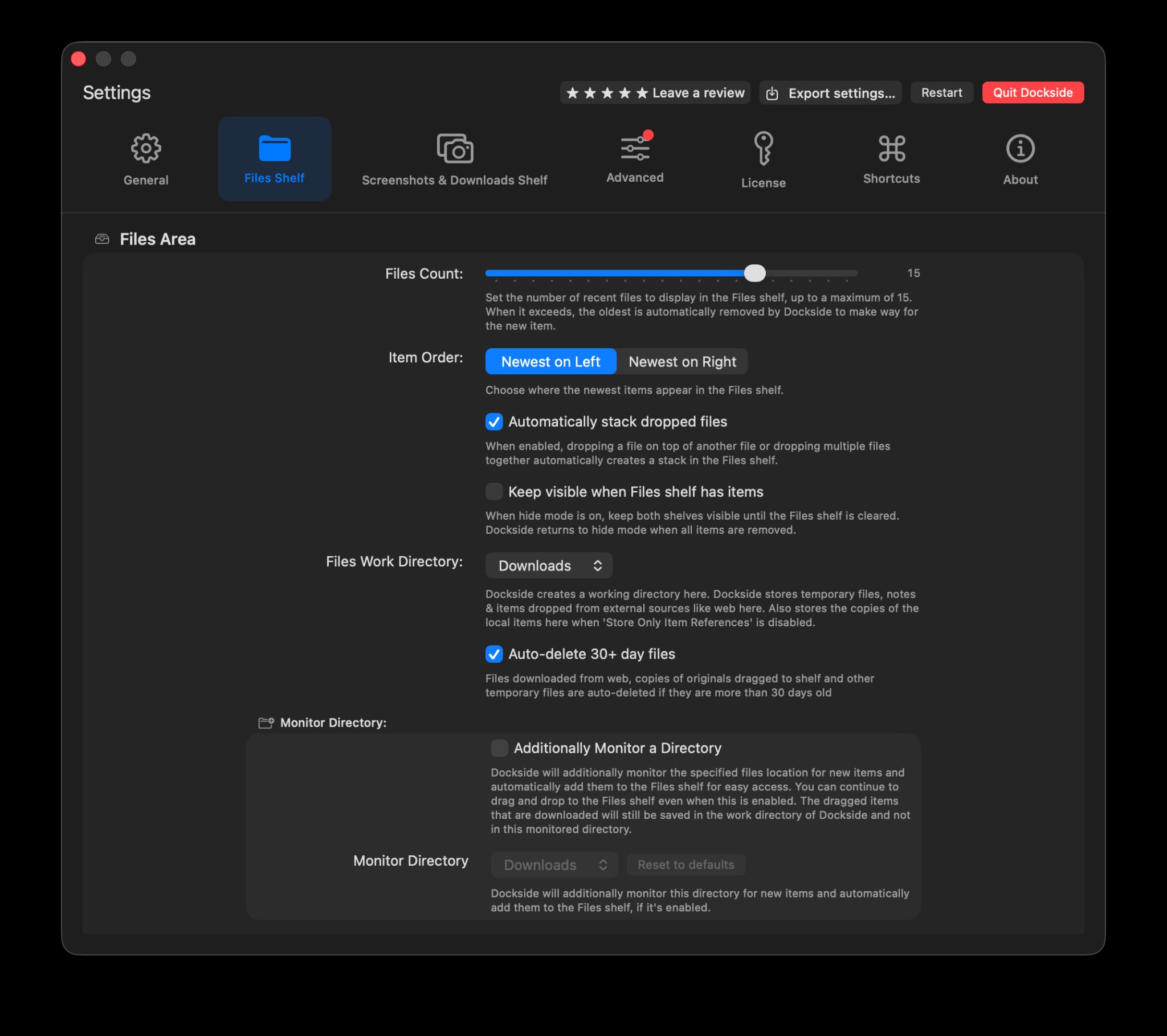Click the Export settings button
The width and height of the screenshot is (1167, 1036).
830,92
